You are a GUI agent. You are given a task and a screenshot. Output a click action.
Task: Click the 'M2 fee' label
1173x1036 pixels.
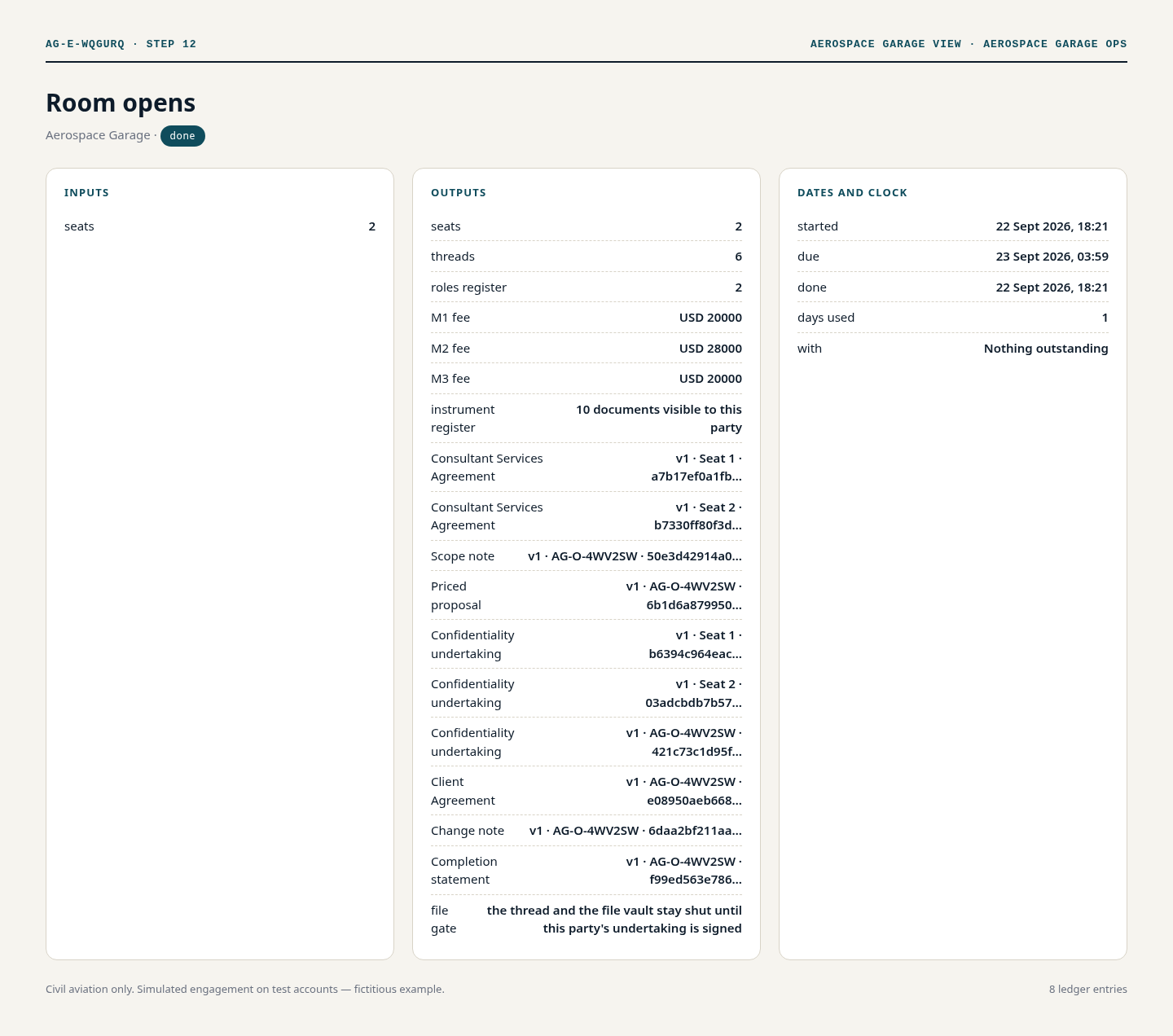[450, 349]
